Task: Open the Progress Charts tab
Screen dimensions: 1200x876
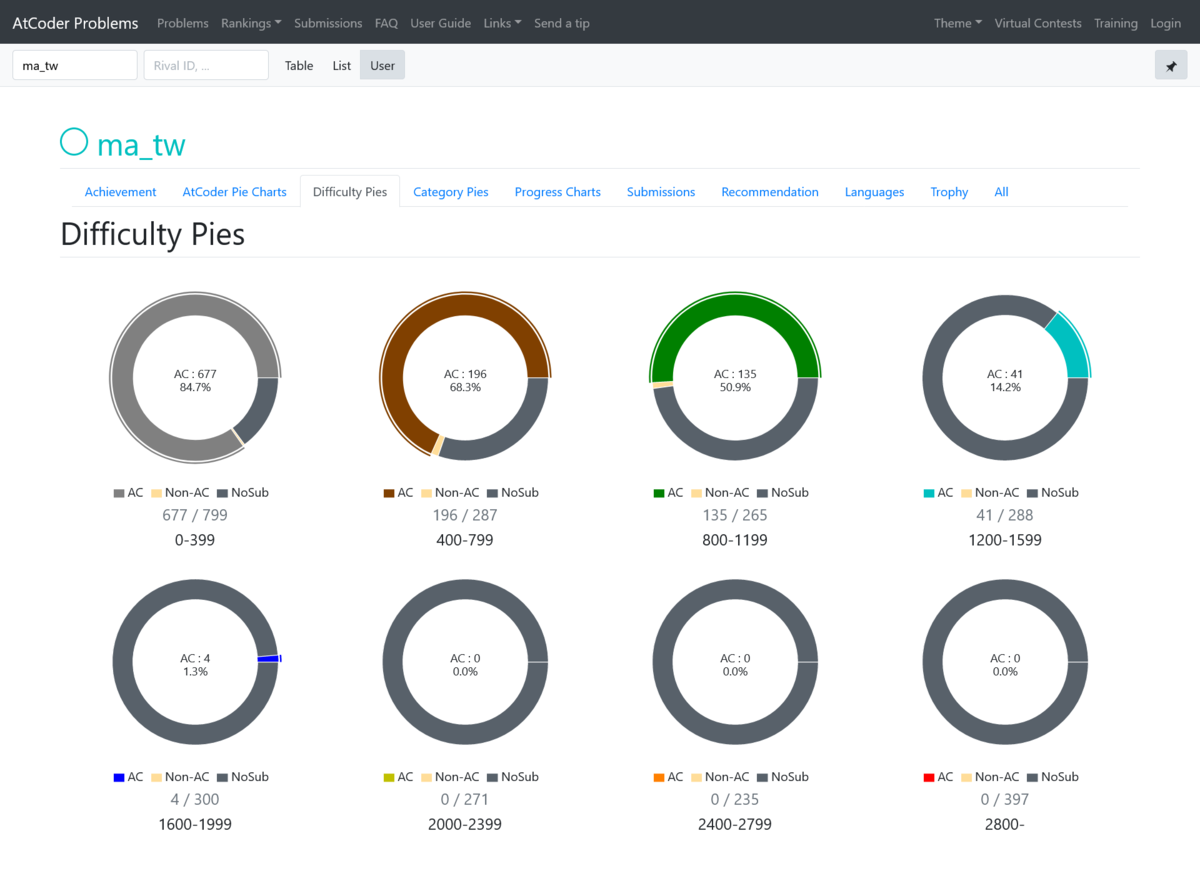Action: pyautogui.click(x=558, y=192)
